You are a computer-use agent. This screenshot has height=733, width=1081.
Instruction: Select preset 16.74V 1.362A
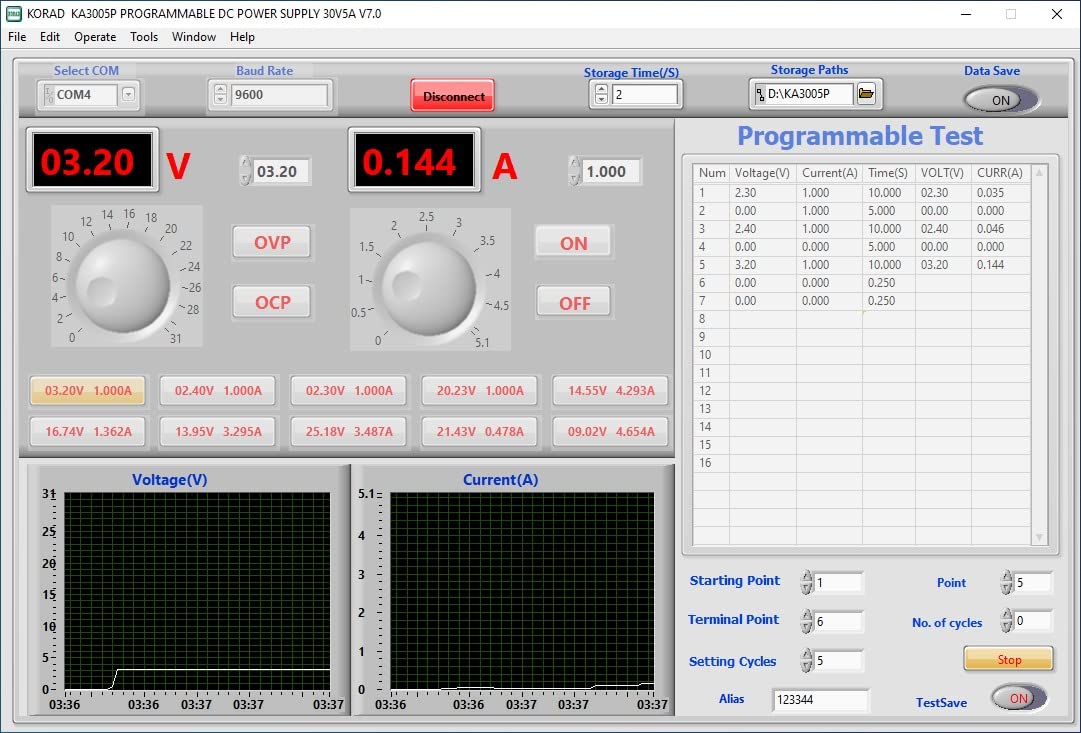pos(88,432)
